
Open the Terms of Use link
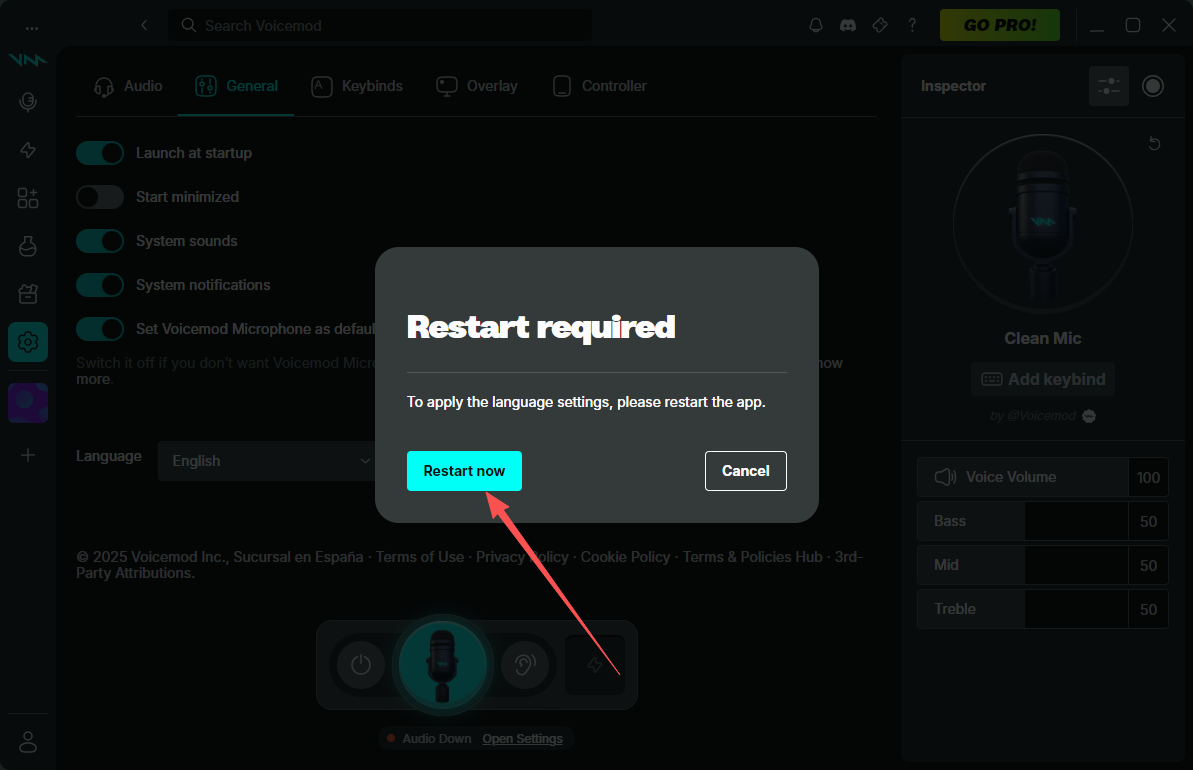[x=420, y=557]
